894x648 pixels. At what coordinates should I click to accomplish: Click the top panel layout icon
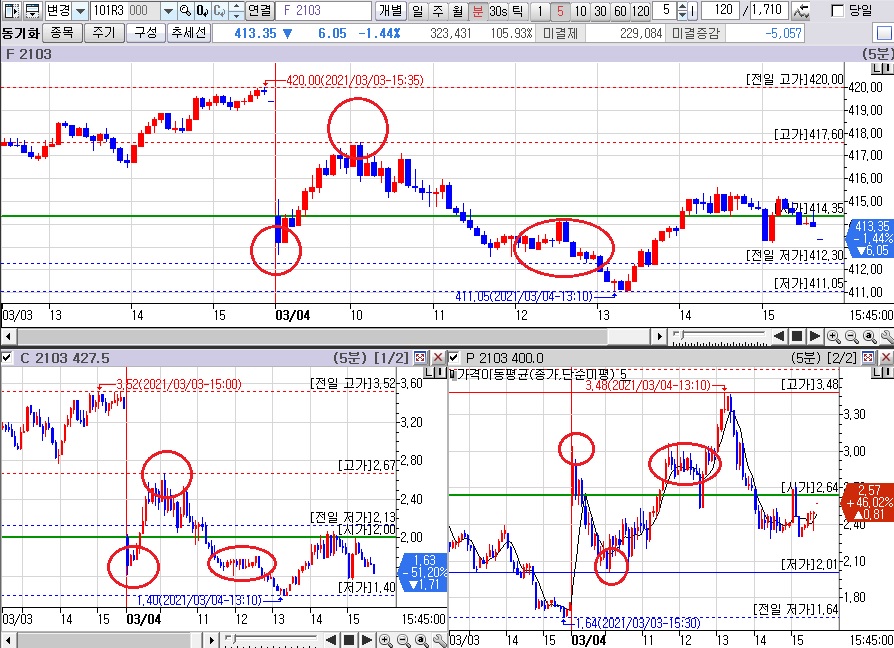(32, 10)
